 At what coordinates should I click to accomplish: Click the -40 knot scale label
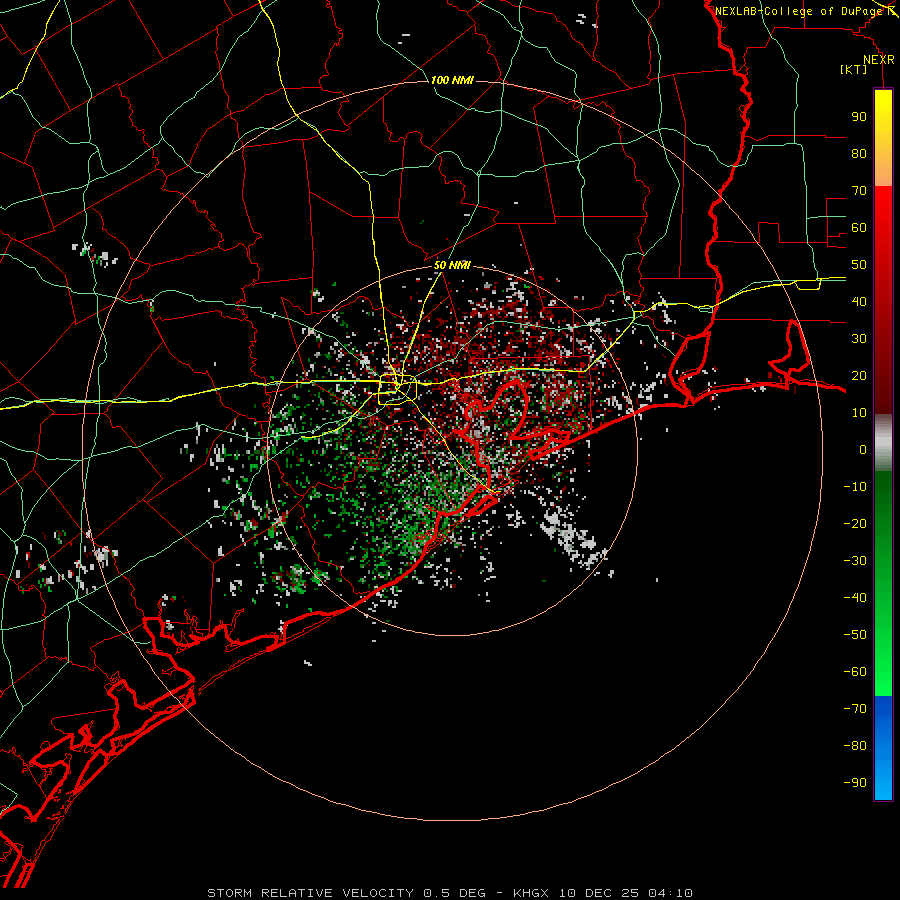point(855,598)
